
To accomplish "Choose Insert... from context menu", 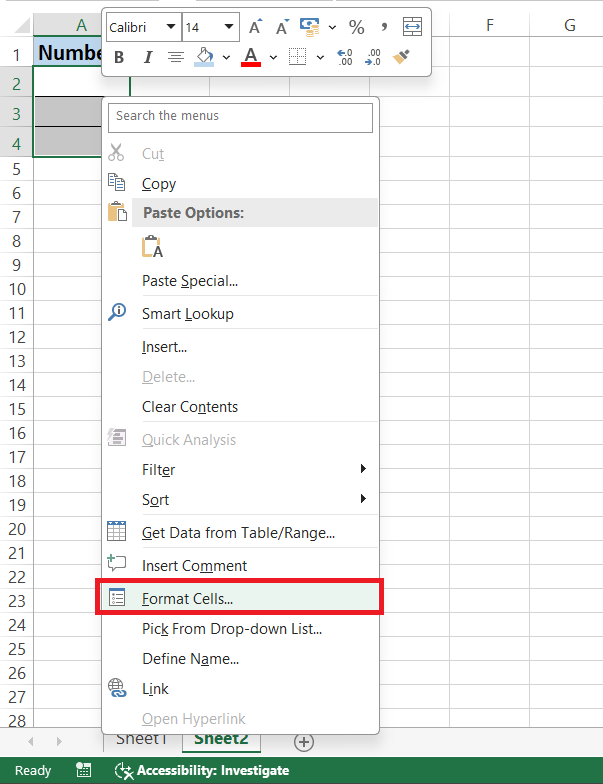I will (240, 346).
